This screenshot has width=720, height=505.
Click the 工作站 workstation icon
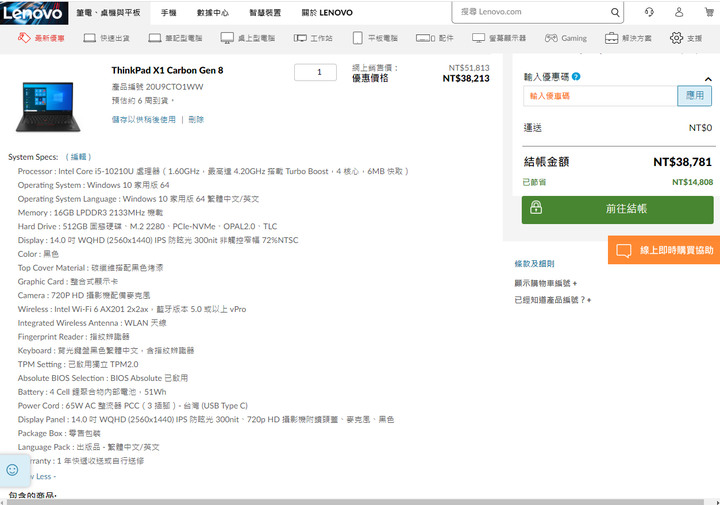click(x=300, y=38)
